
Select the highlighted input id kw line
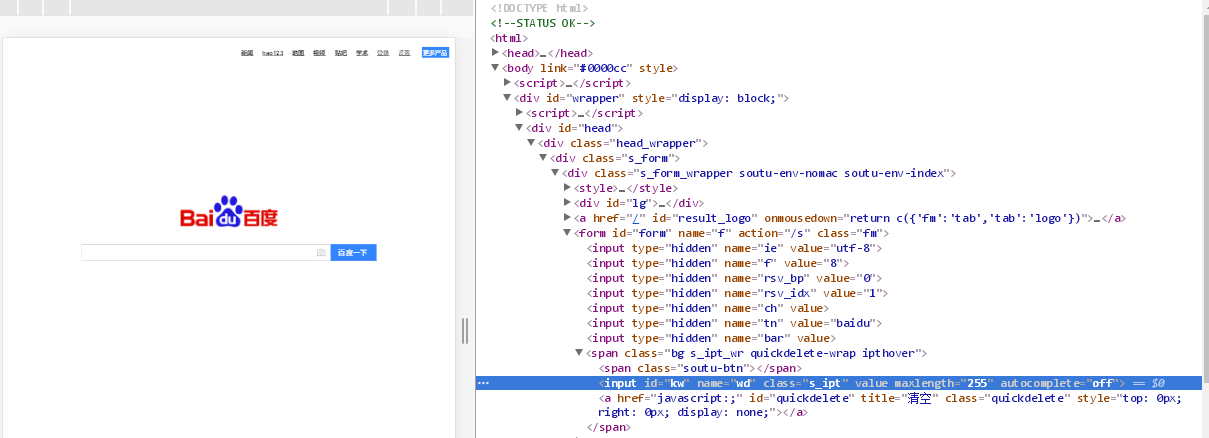841,383
